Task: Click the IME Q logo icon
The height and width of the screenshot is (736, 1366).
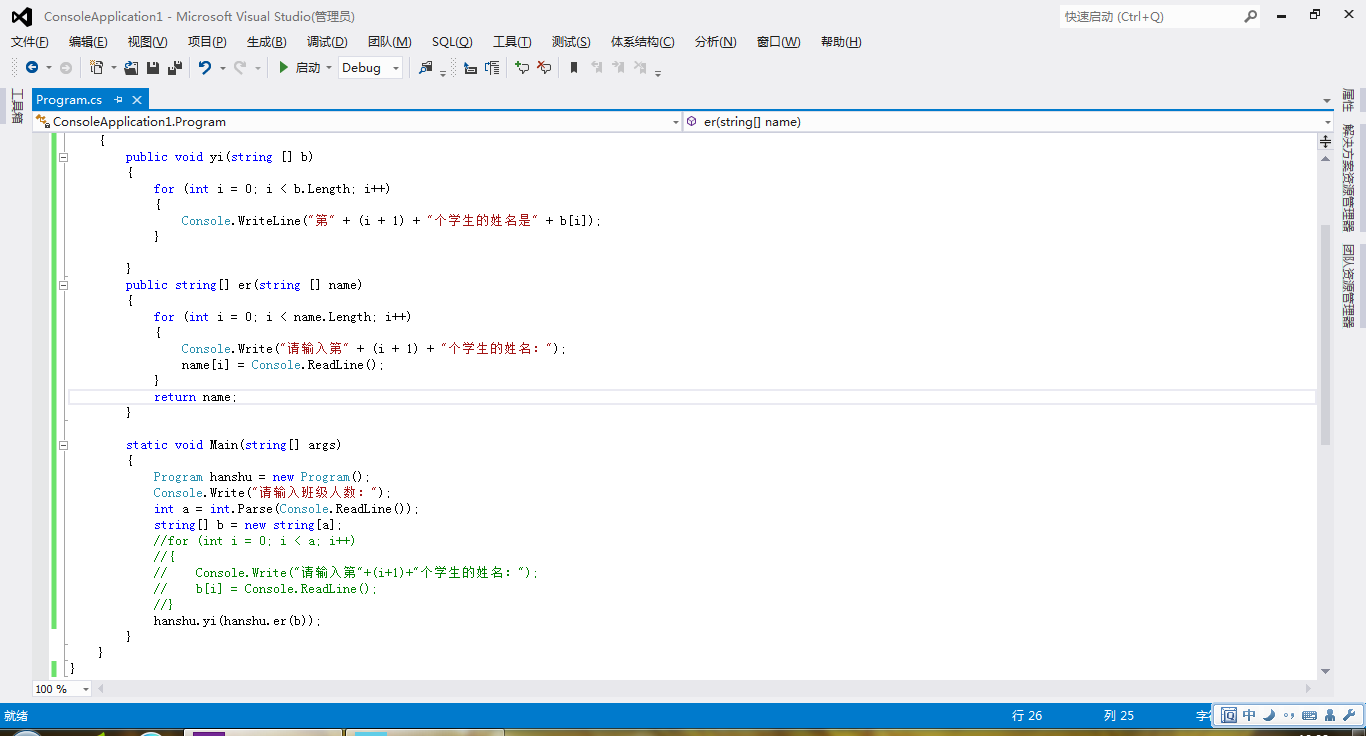Action: [1228, 715]
